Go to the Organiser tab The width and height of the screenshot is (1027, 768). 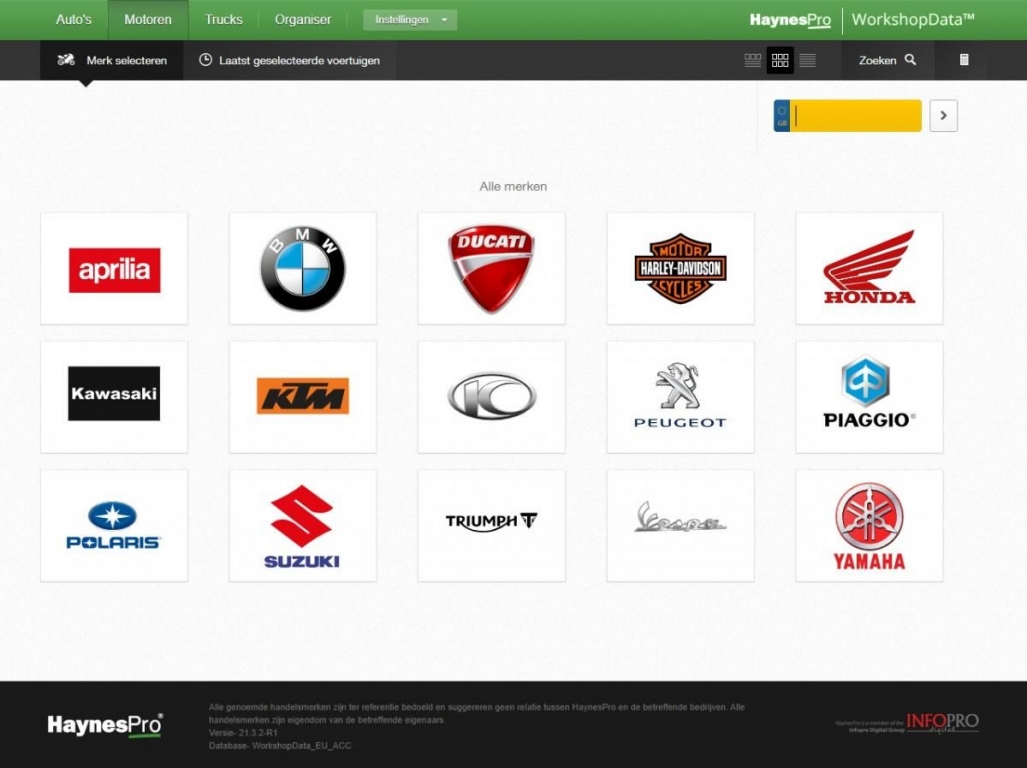pyautogui.click(x=303, y=20)
